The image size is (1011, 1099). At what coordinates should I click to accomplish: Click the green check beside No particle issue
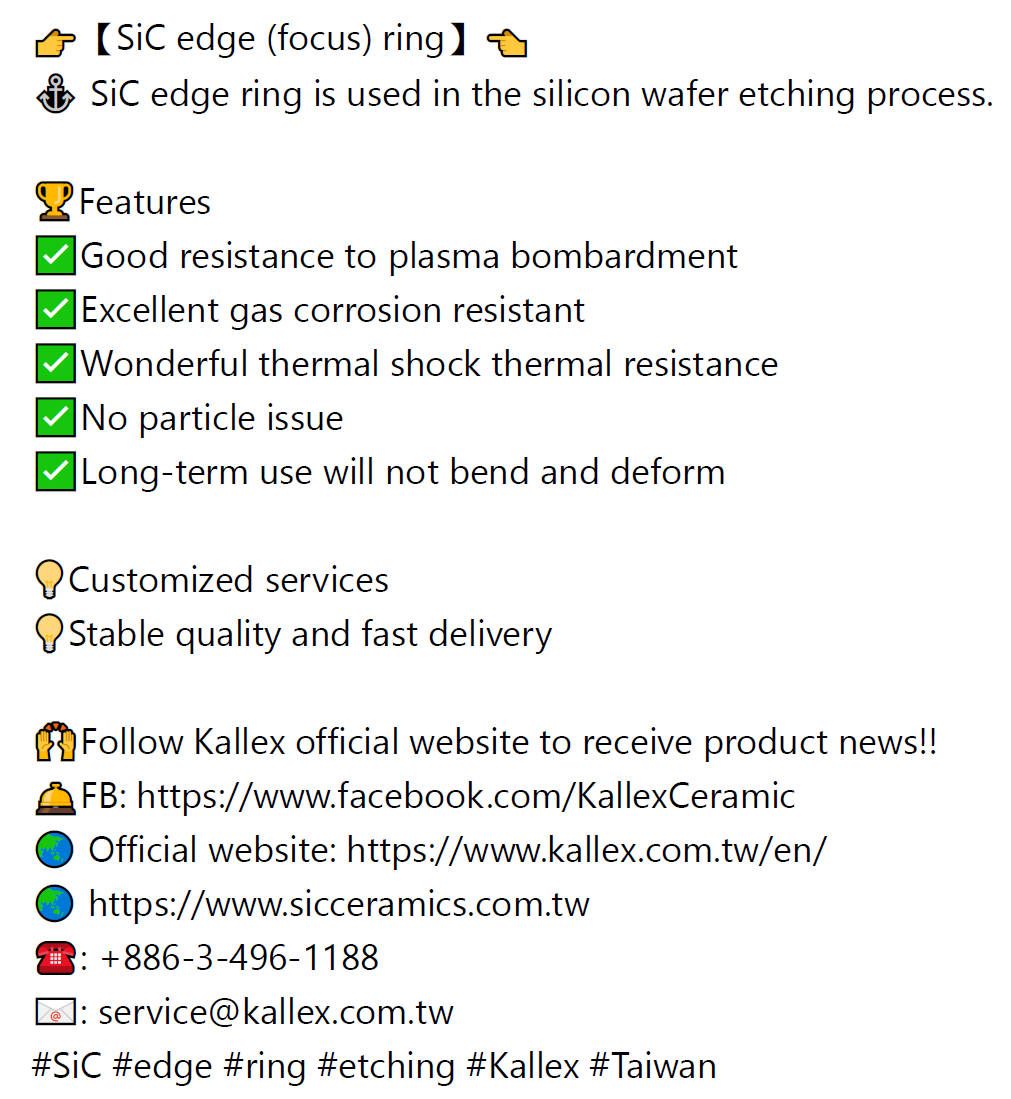pos(54,419)
